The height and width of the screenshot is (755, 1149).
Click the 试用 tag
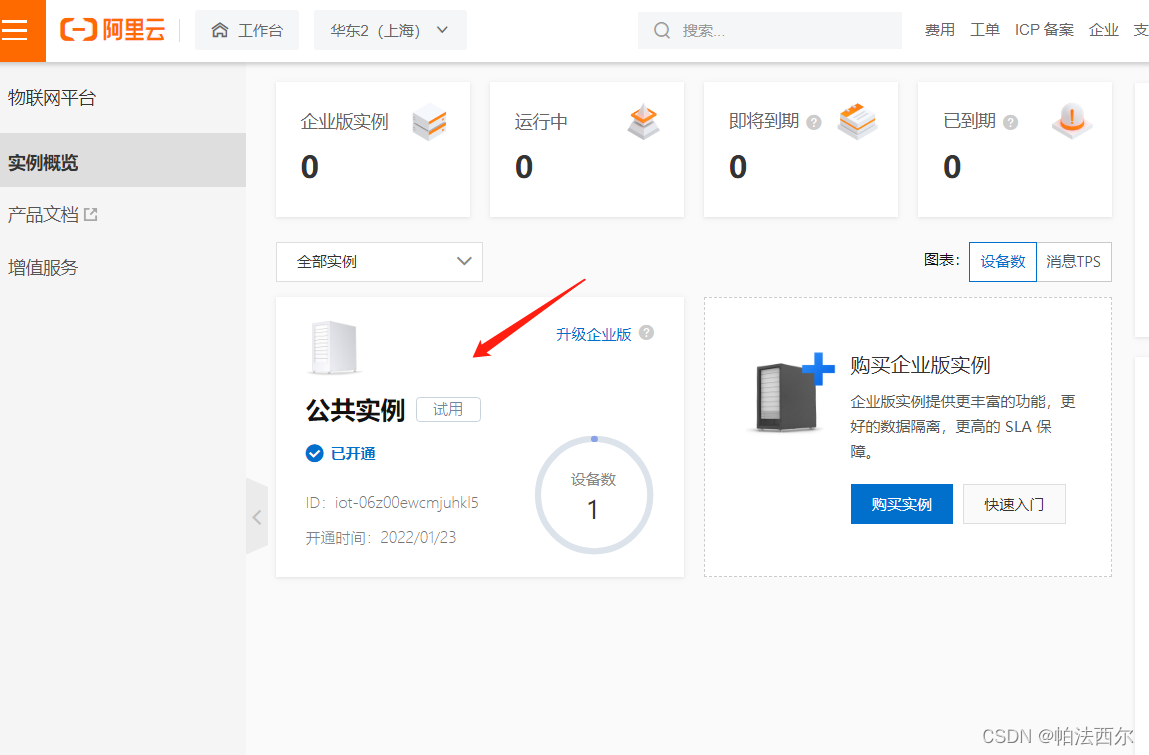click(x=448, y=409)
